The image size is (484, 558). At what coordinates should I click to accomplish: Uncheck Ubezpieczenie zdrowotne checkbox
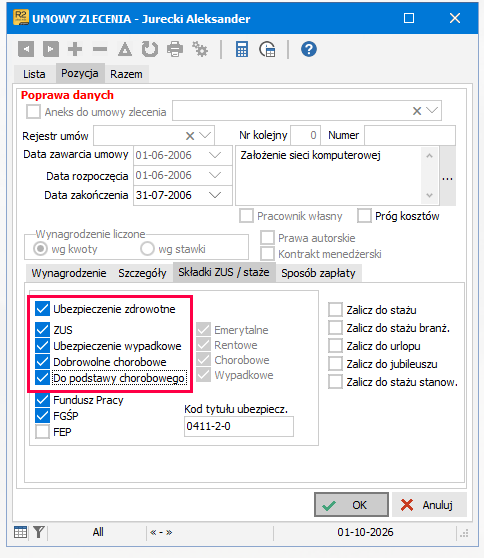[42, 309]
